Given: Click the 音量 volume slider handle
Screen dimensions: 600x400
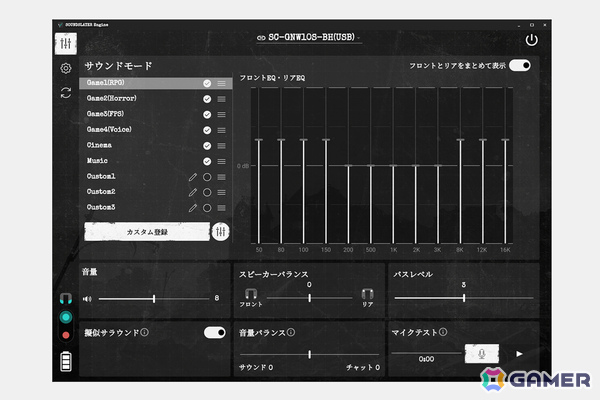Looking at the screenshot, I should coord(154,299).
